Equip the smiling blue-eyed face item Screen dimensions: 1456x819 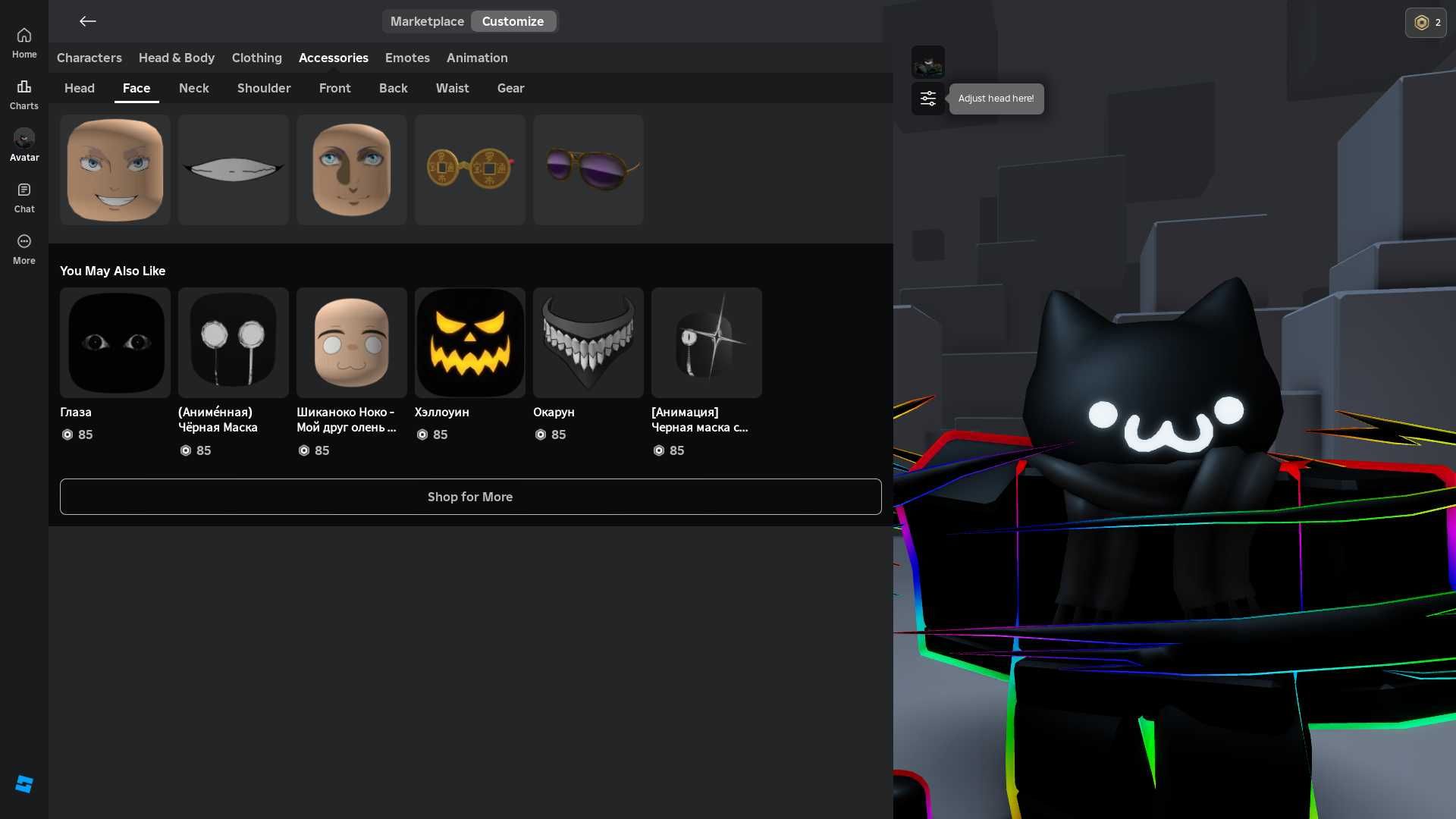pyautogui.click(x=115, y=170)
